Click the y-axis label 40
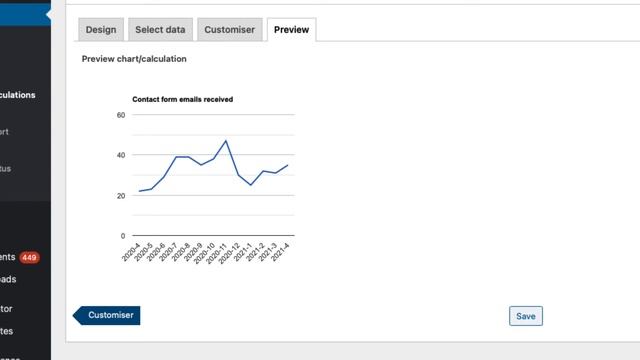The image size is (640, 360). click(x=121, y=155)
